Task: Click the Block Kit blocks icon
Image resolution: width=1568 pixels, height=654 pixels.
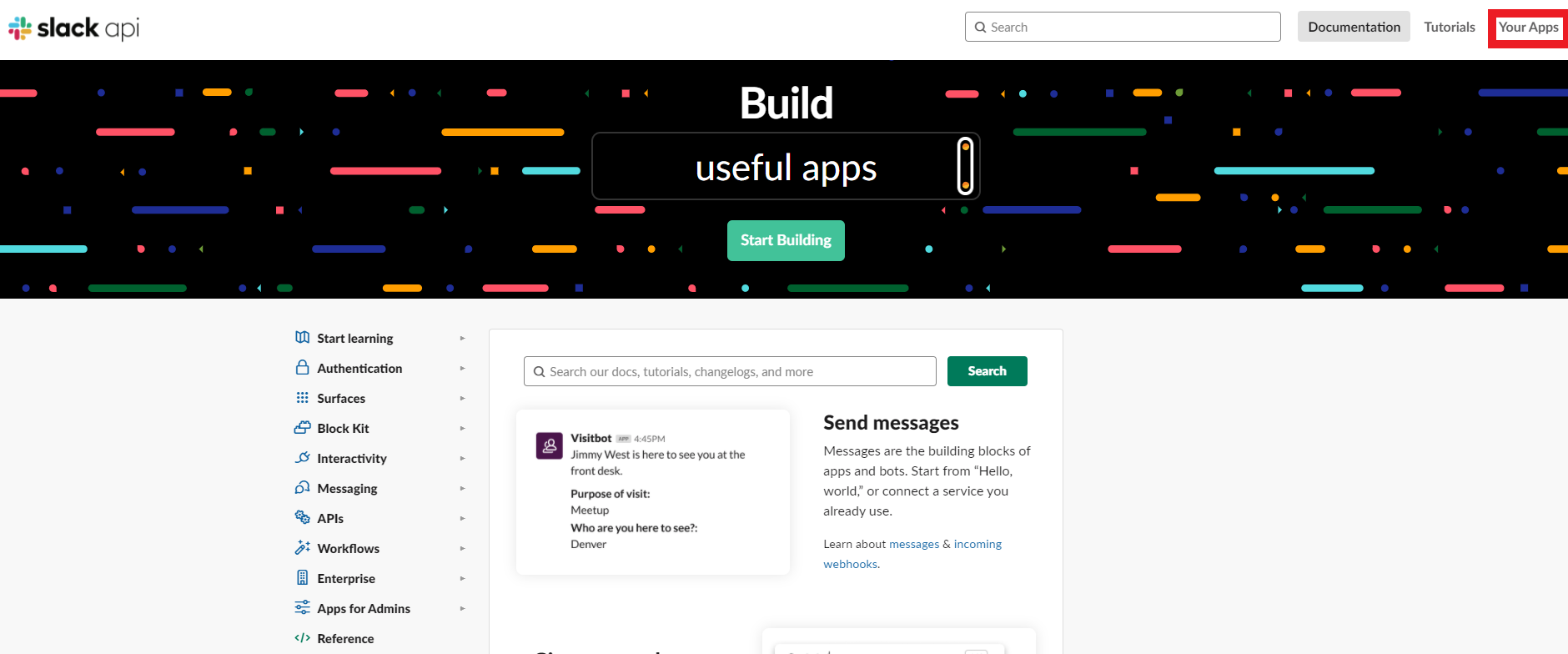Action: click(303, 427)
